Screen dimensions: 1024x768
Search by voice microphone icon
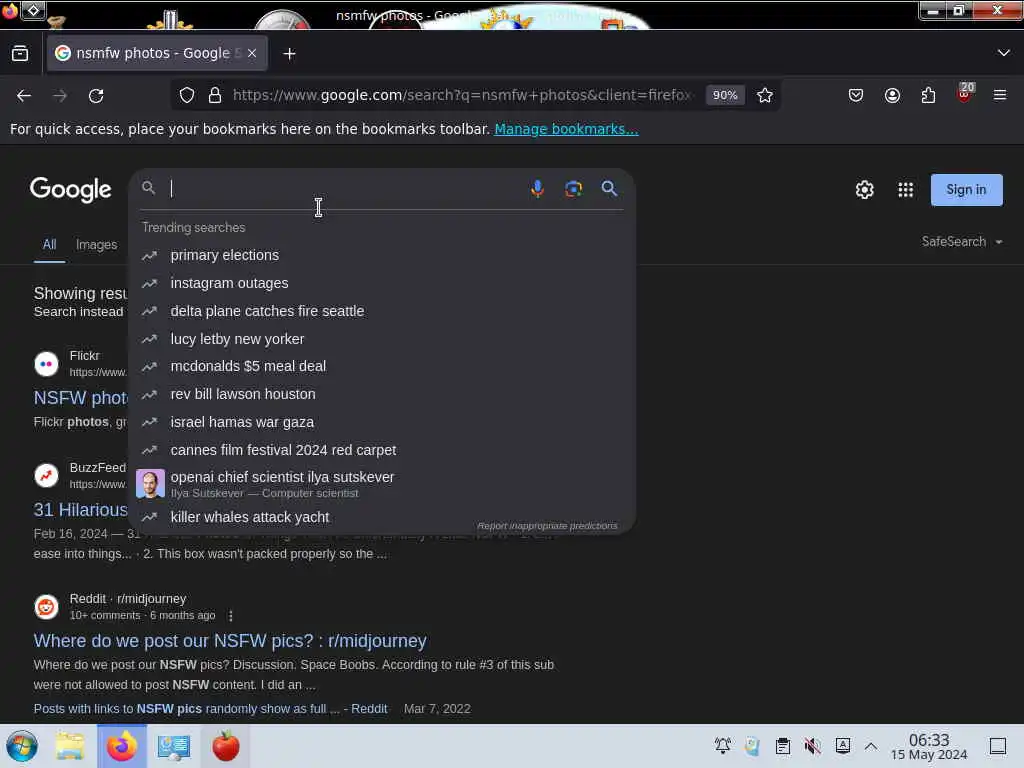pyautogui.click(x=537, y=189)
